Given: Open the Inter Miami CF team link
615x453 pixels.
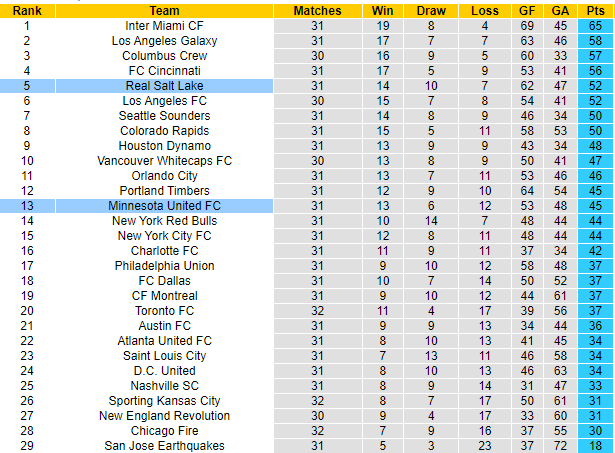Looking at the screenshot, I should (x=164, y=25).
